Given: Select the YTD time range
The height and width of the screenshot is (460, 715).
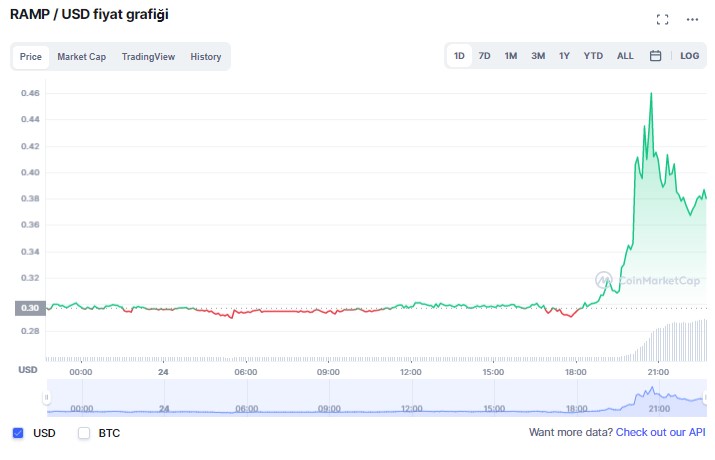Looking at the screenshot, I should [x=593, y=56].
